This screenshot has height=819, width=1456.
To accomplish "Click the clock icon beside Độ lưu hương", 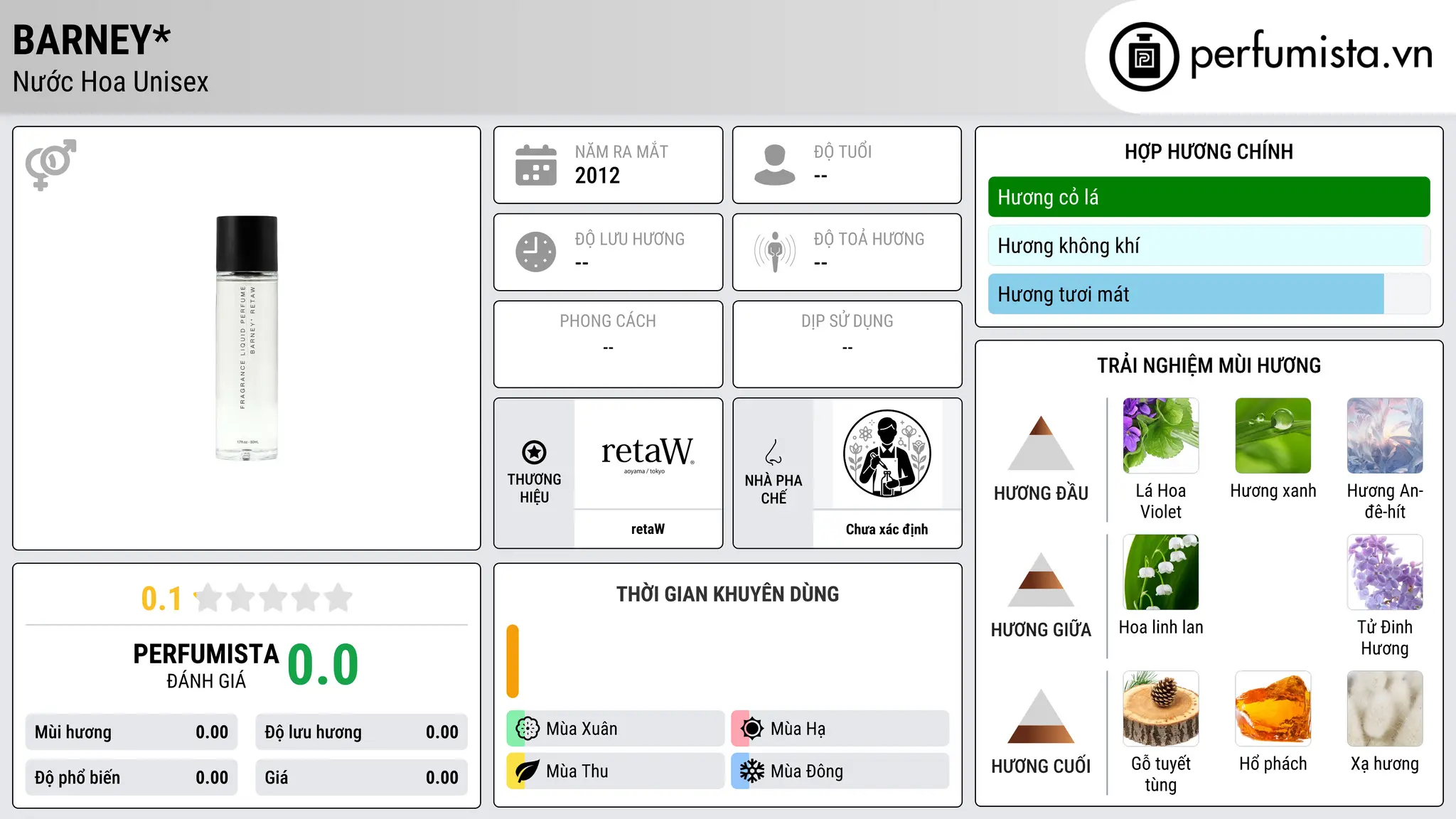I will click(x=536, y=252).
